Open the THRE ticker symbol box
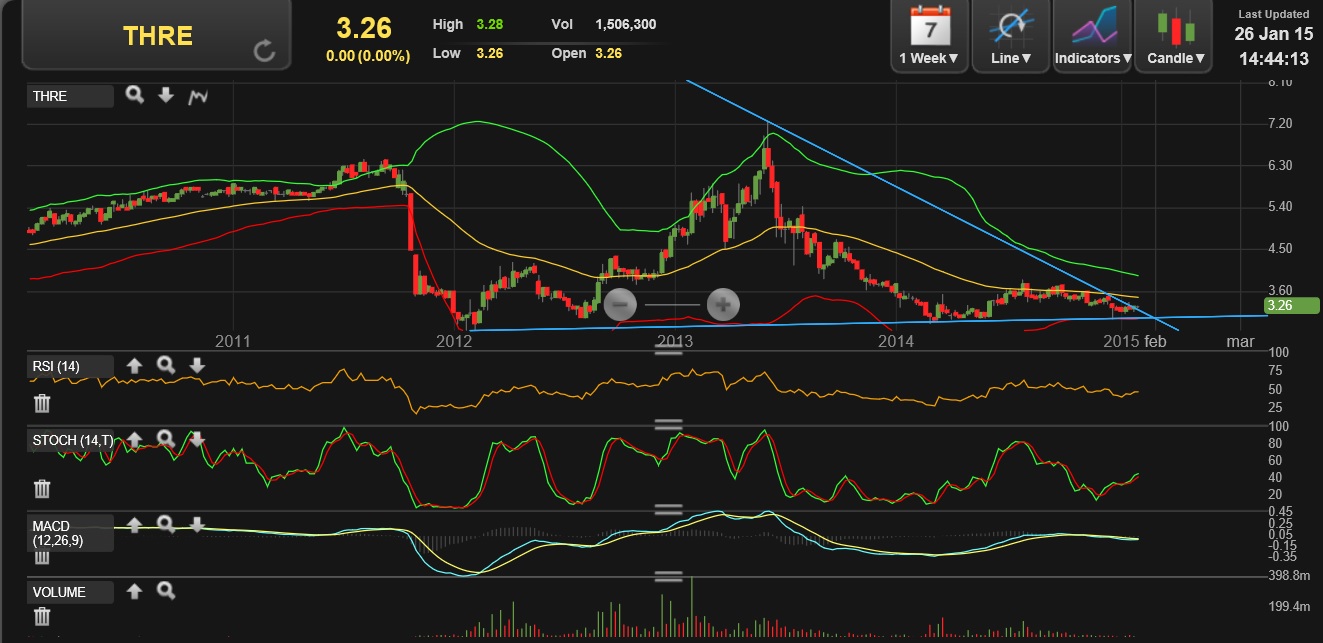The height and width of the screenshot is (643, 1323). pos(157,35)
